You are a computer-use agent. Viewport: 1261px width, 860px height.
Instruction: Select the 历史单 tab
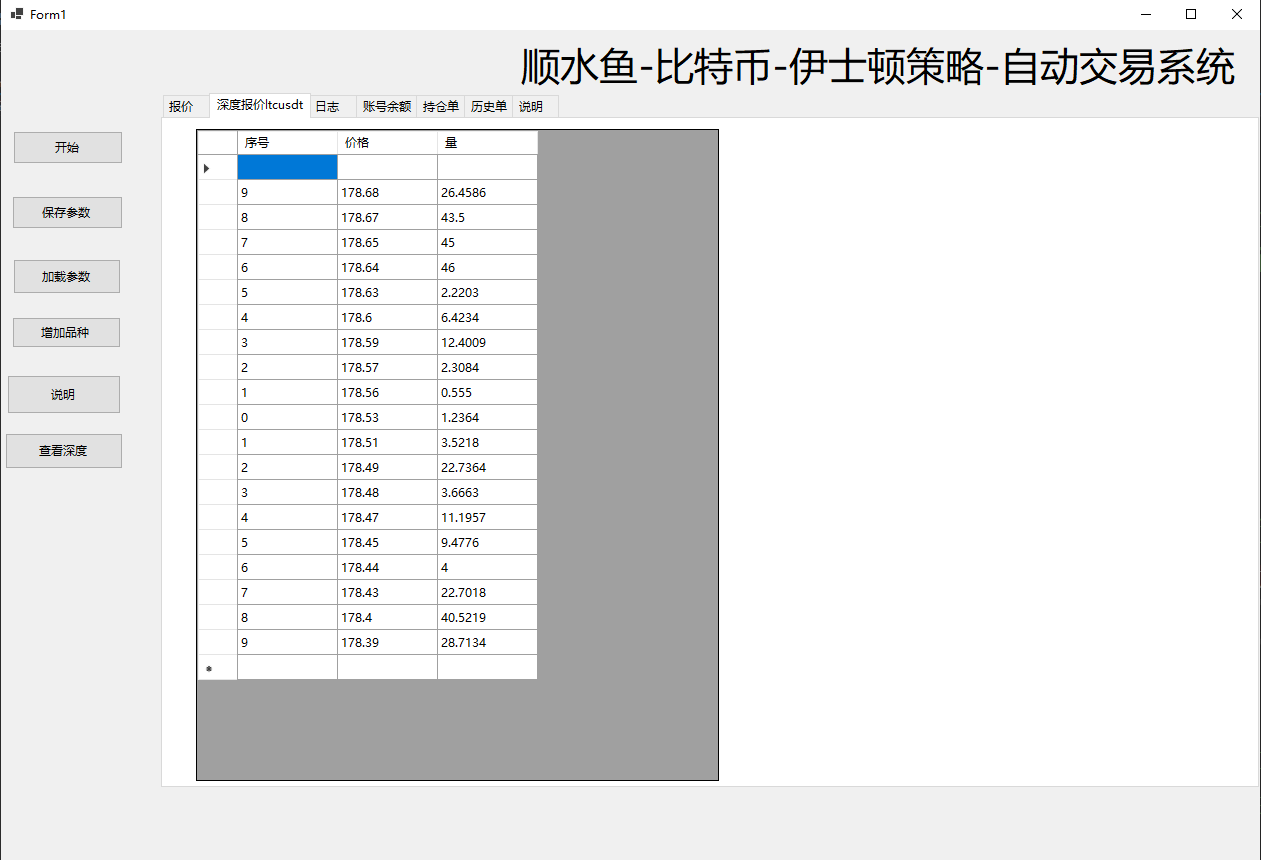pyautogui.click(x=489, y=106)
